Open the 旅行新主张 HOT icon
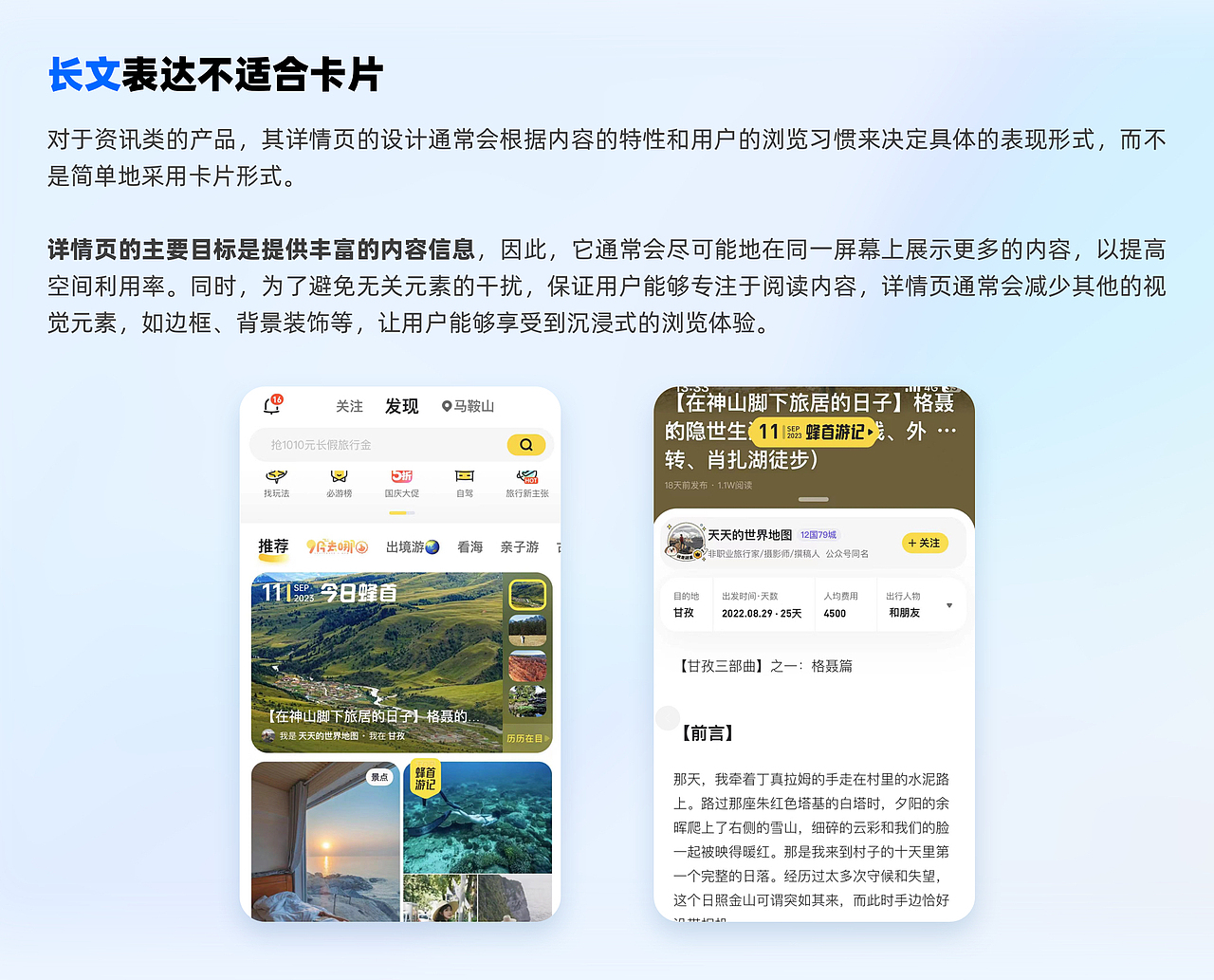The image size is (1214, 980). 527,483
